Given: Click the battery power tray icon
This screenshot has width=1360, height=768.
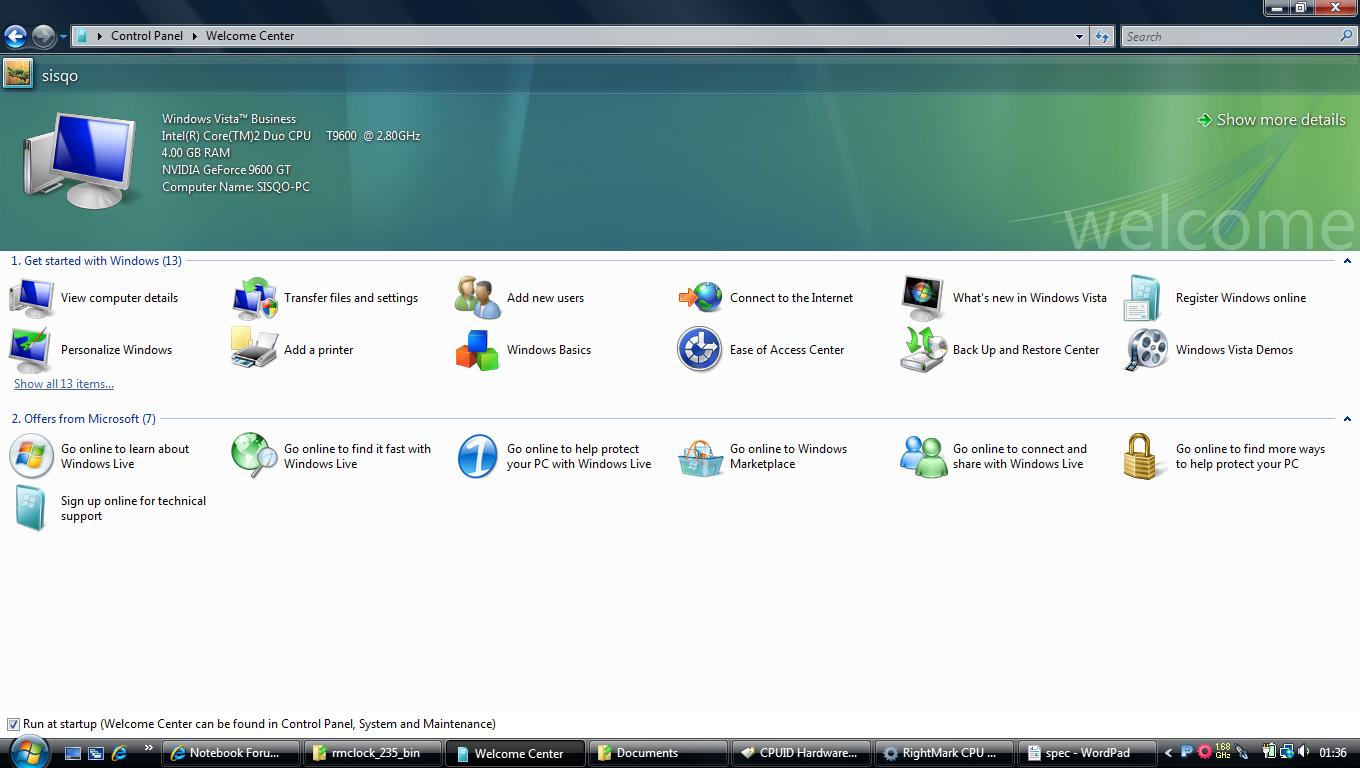Looking at the screenshot, I should click(x=1268, y=752).
